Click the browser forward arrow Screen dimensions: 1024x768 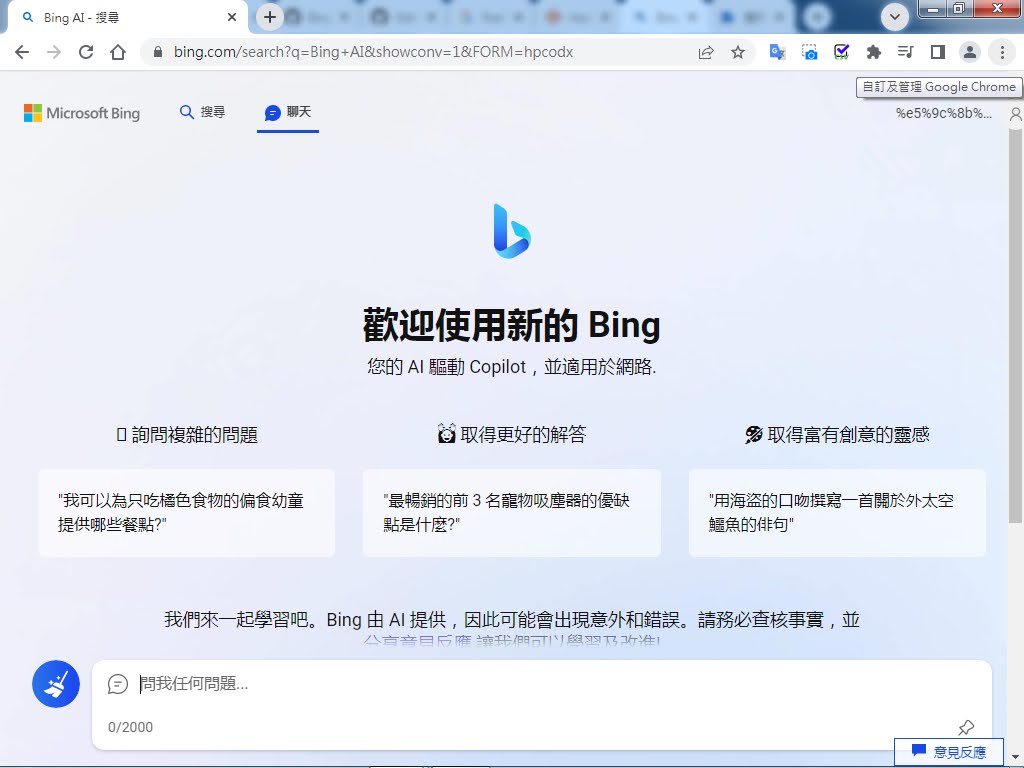[54, 52]
